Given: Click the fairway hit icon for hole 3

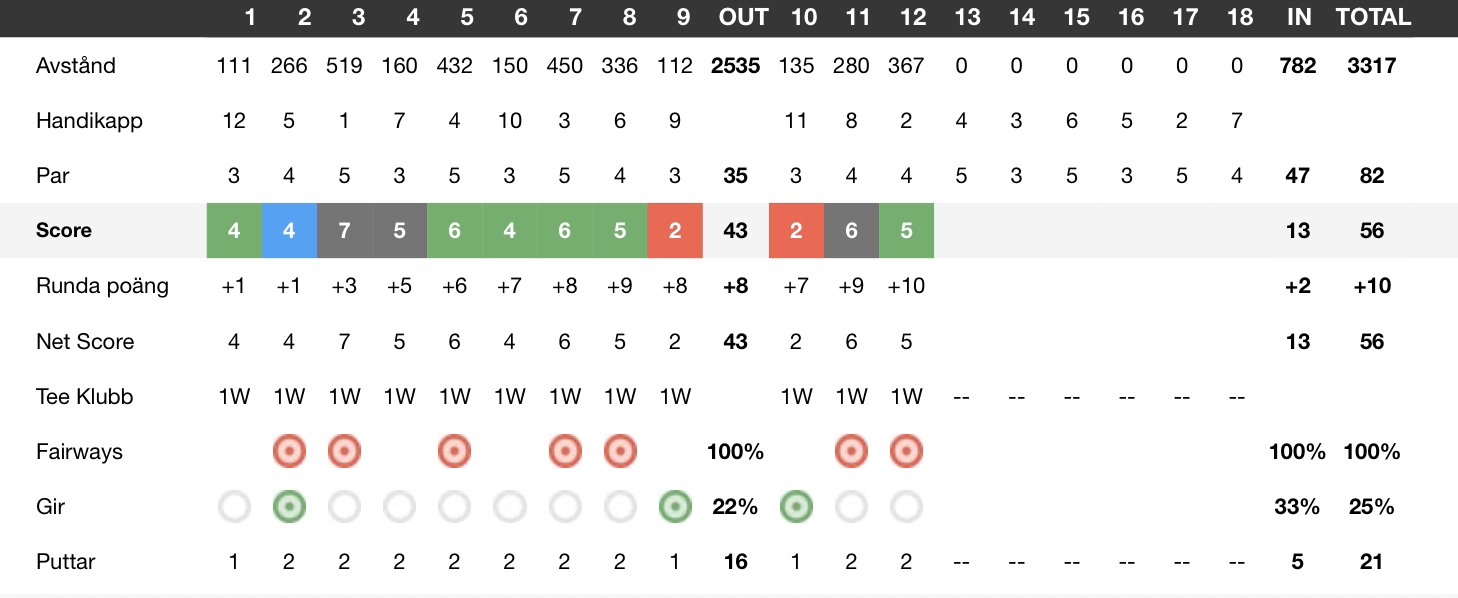Looking at the screenshot, I should pos(344,452).
